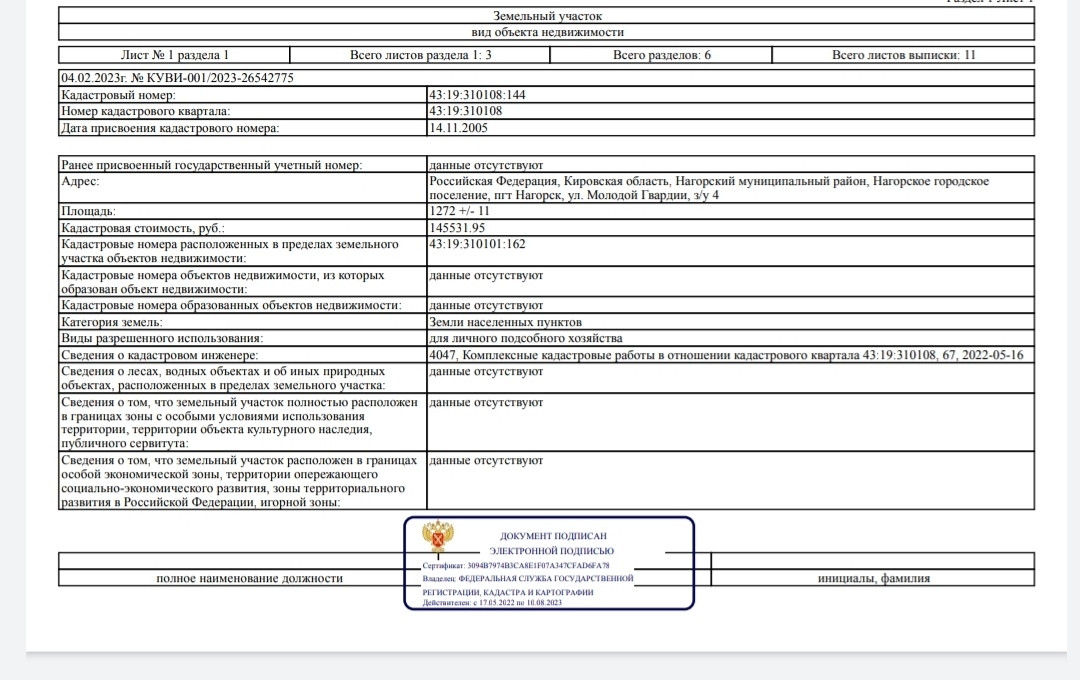Screen dimensions: 1080x680
Task: Click 'Ранее присвоенный государственный учетный номер:' label
Action: click(x=211, y=165)
